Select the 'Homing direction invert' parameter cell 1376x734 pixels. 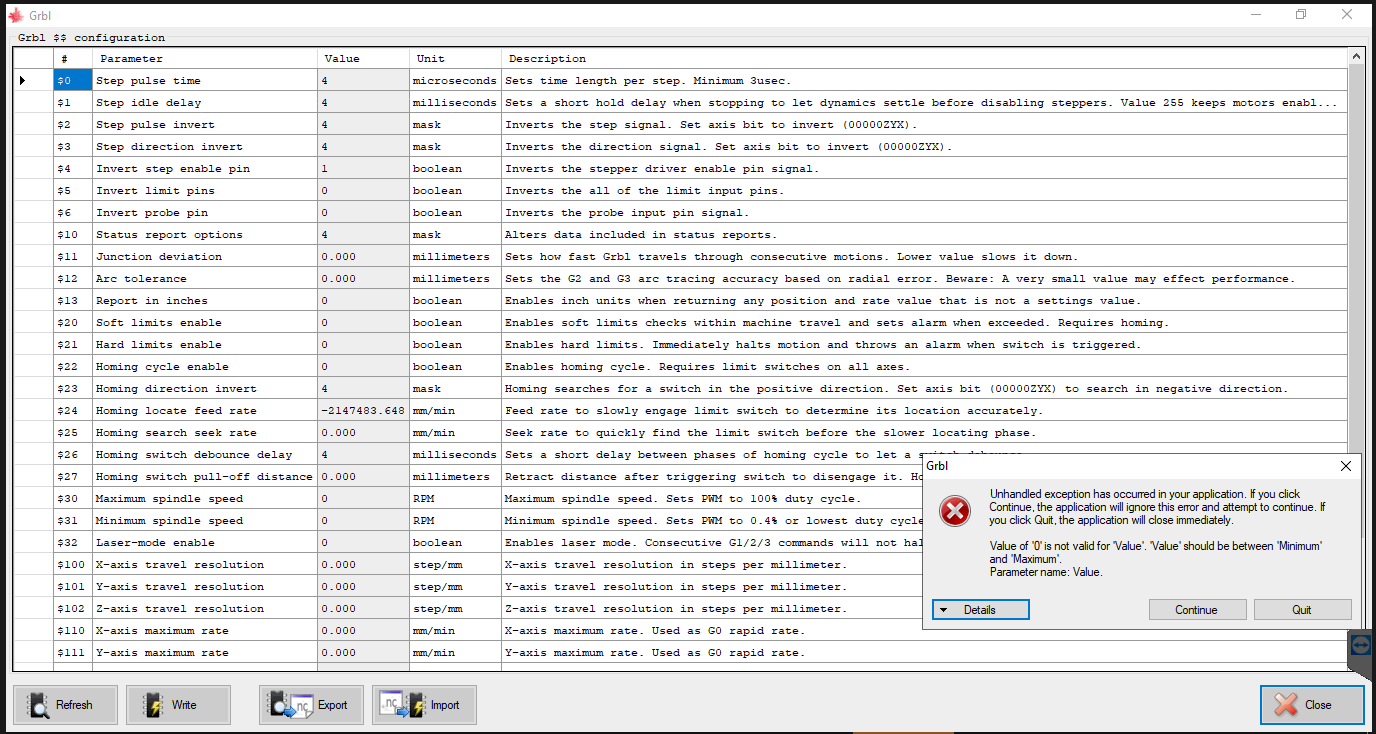coord(205,389)
